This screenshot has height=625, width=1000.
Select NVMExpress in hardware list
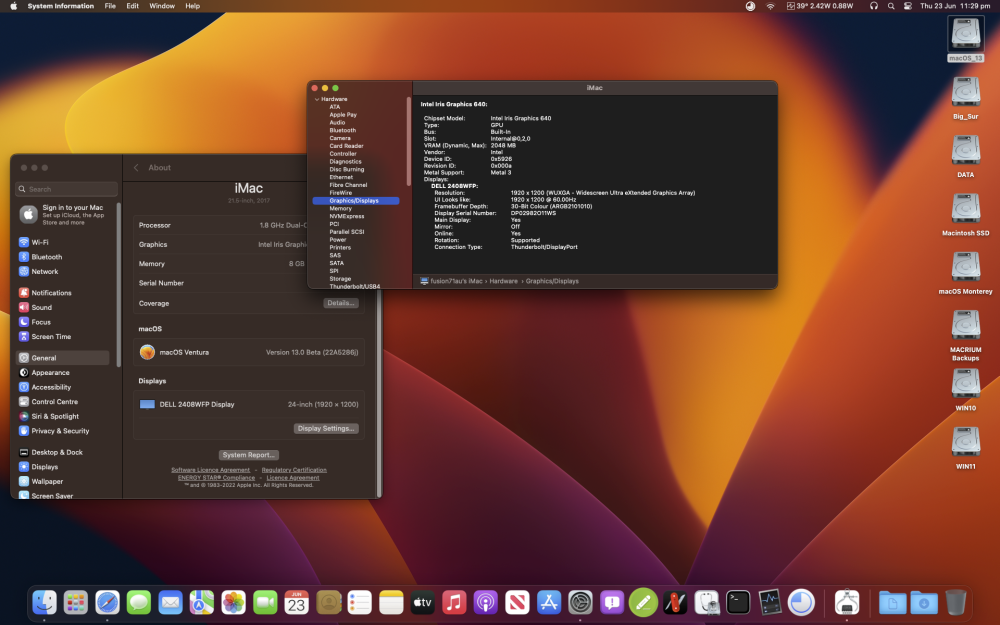(347, 216)
